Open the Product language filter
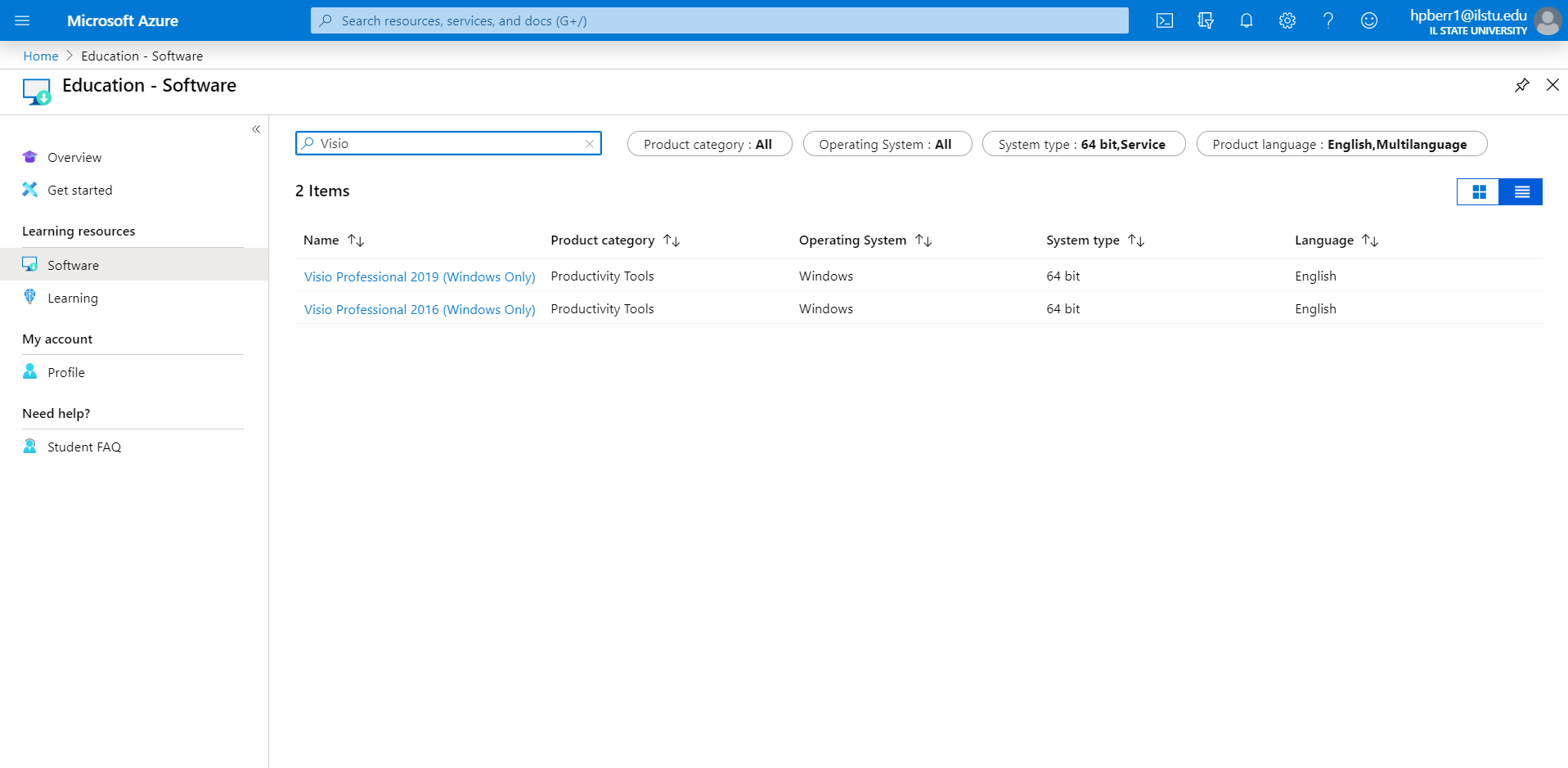The height and width of the screenshot is (768, 1568). click(x=1341, y=144)
